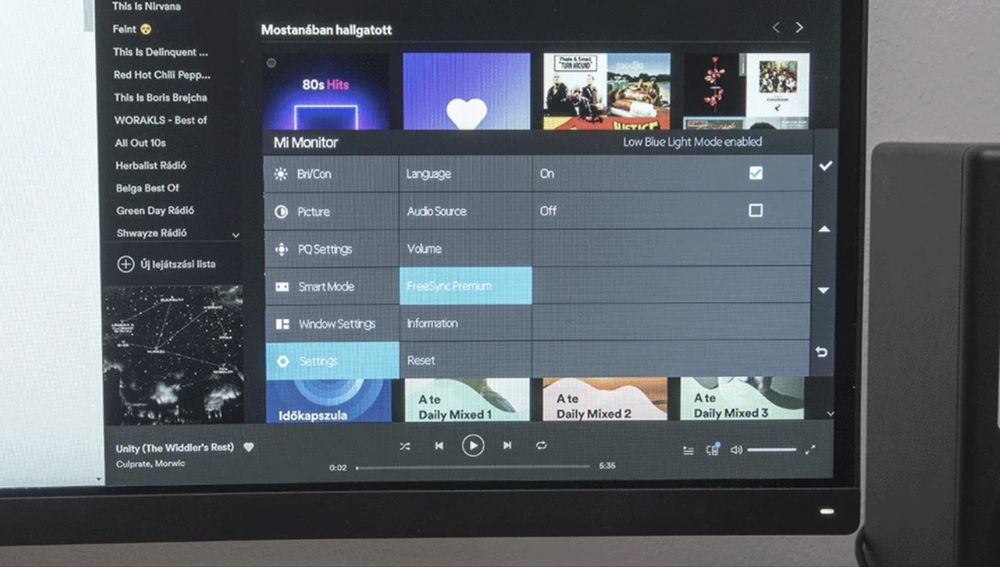Select Bri/Con sun icon in monitor menu
Image resolution: width=1000 pixels, height=567 pixels.
pyautogui.click(x=281, y=173)
